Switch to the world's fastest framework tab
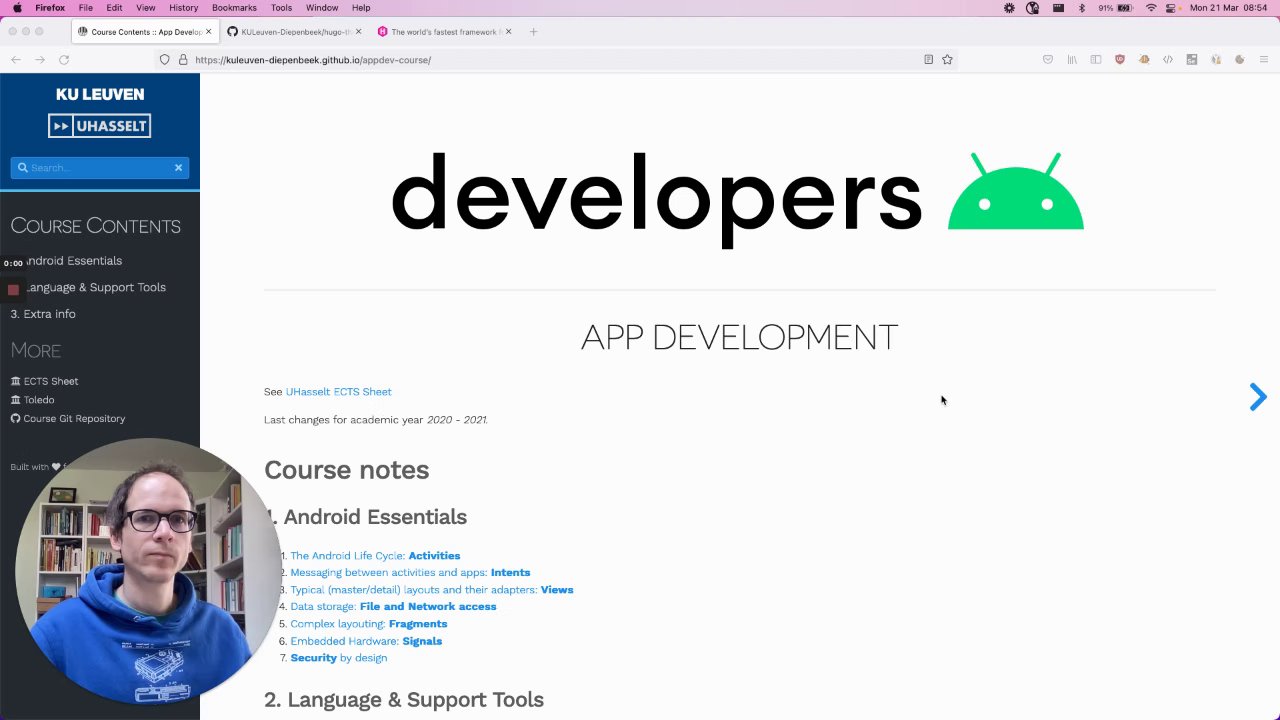The image size is (1280, 720). tap(445, 32)
